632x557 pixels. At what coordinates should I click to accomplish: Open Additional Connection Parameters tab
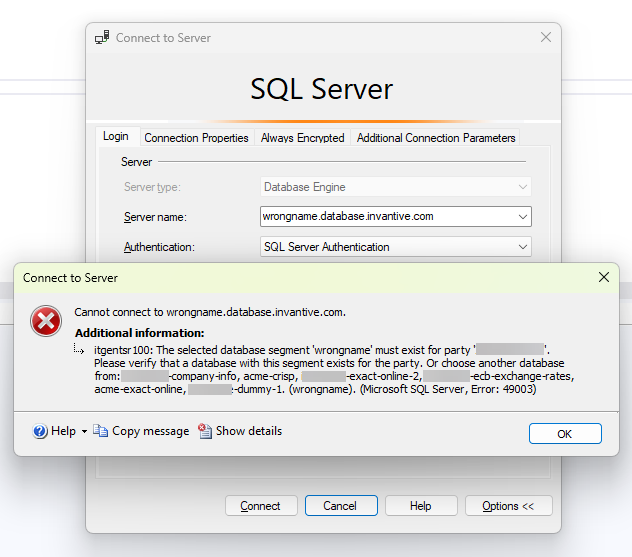(436, 138)
